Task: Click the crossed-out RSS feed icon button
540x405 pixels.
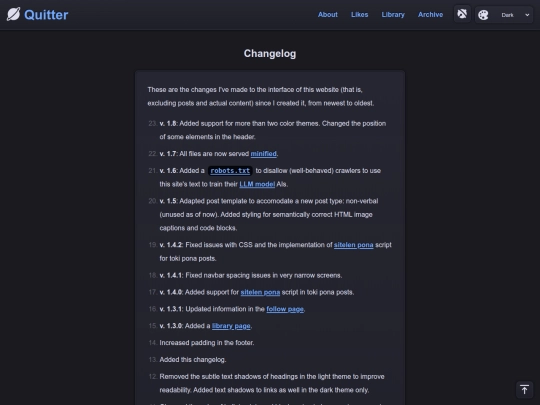Action: (462, 14)
